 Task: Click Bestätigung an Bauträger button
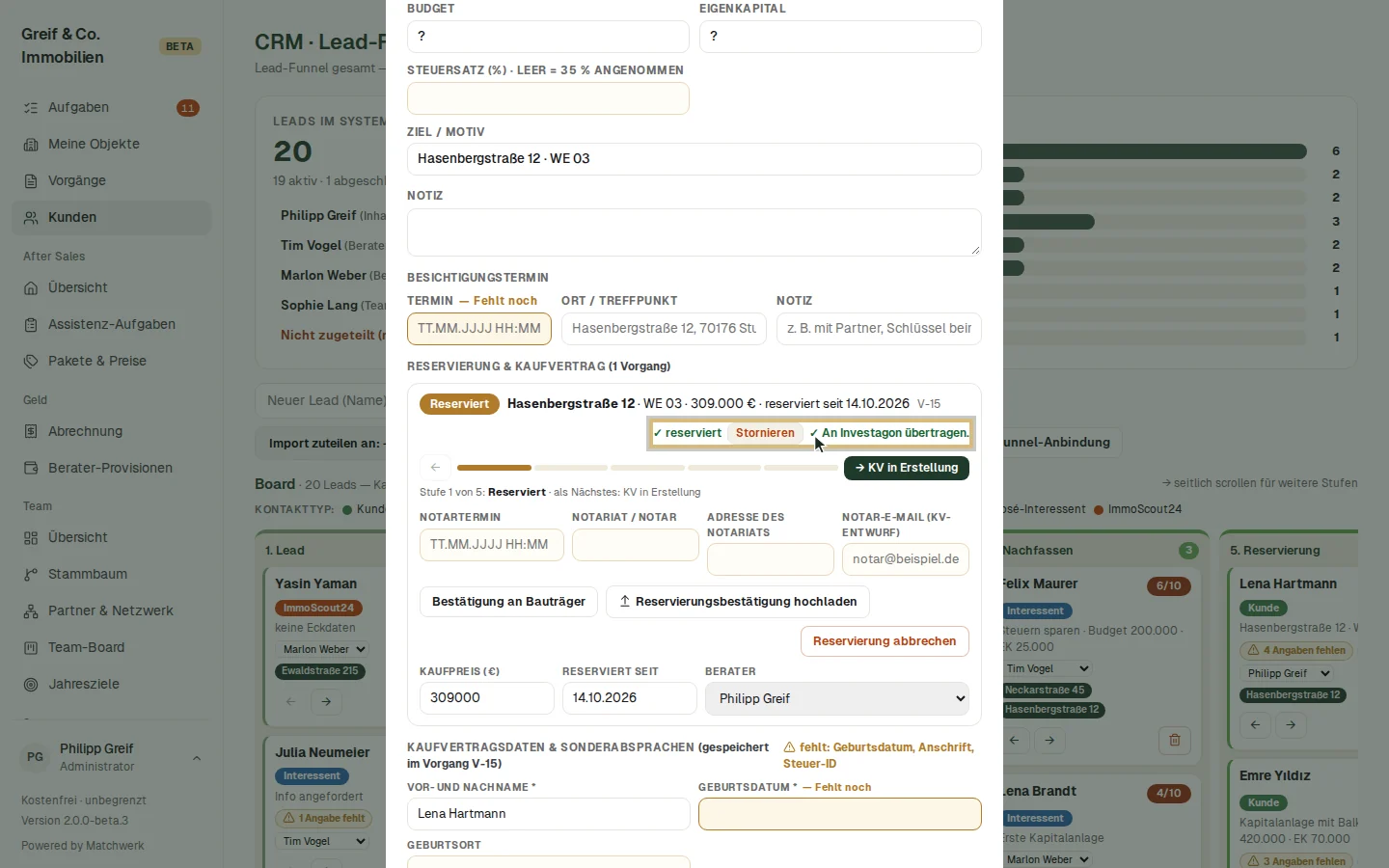click(x=508, y=602)
